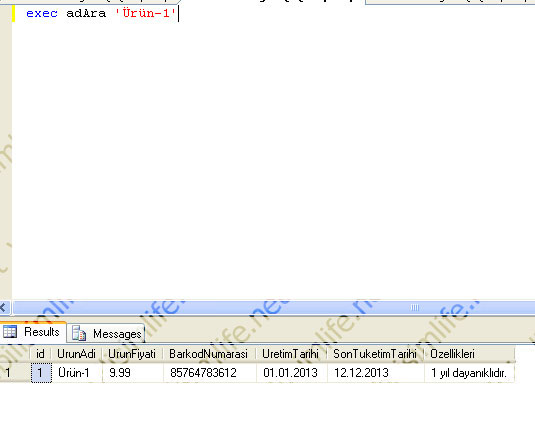
Task: Click the barcode cell 85764783612
Action: pyautogui.click(x=209, y=372)
